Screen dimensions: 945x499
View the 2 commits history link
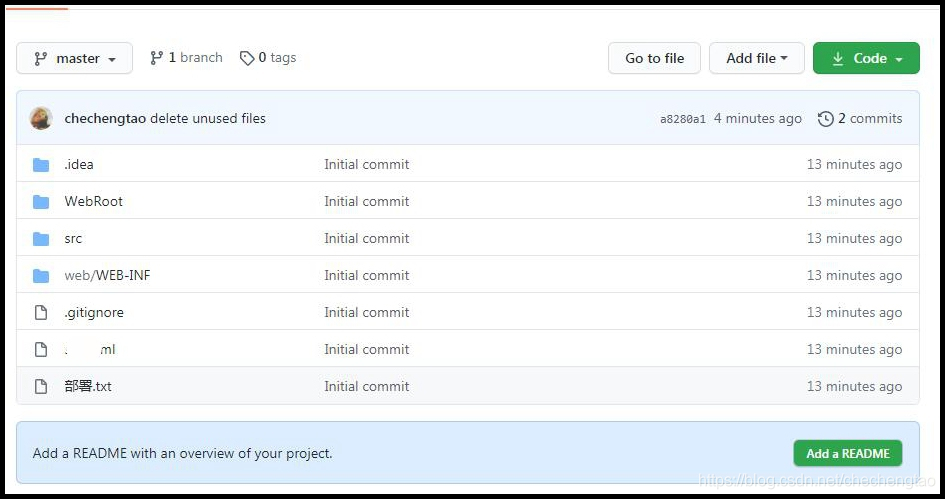869,118
